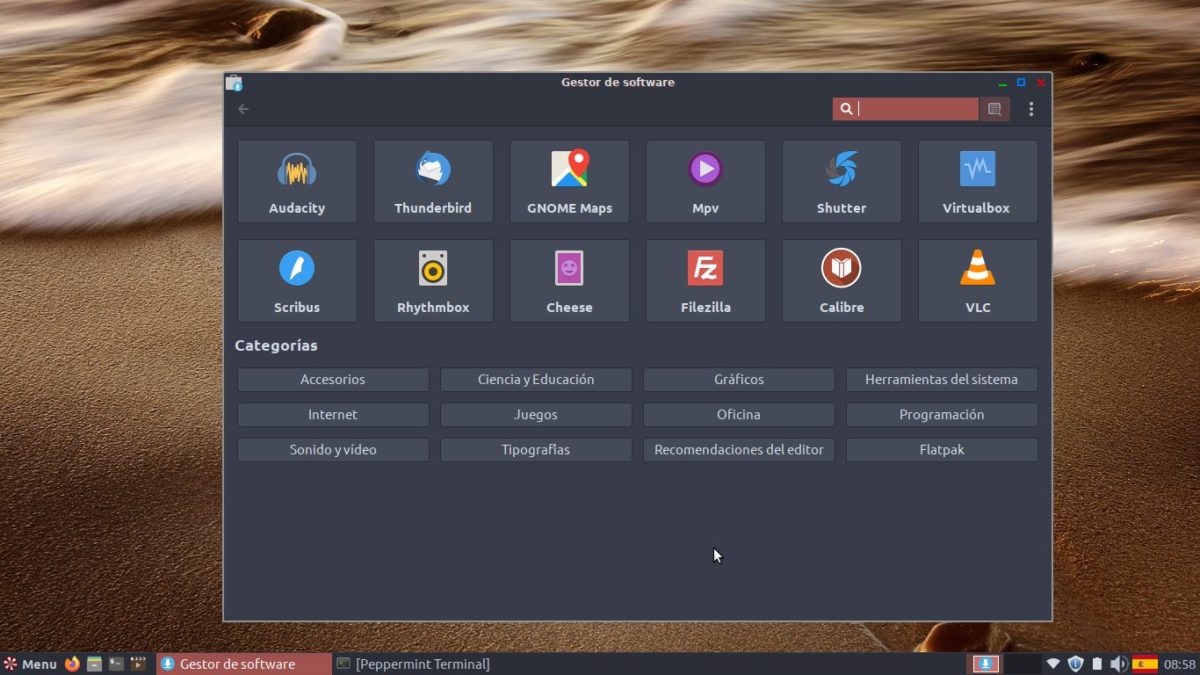The image size is (1200, 675).
Task: Open the Audacity app tile
Action: pyautogui.click(x=297, y=181)
